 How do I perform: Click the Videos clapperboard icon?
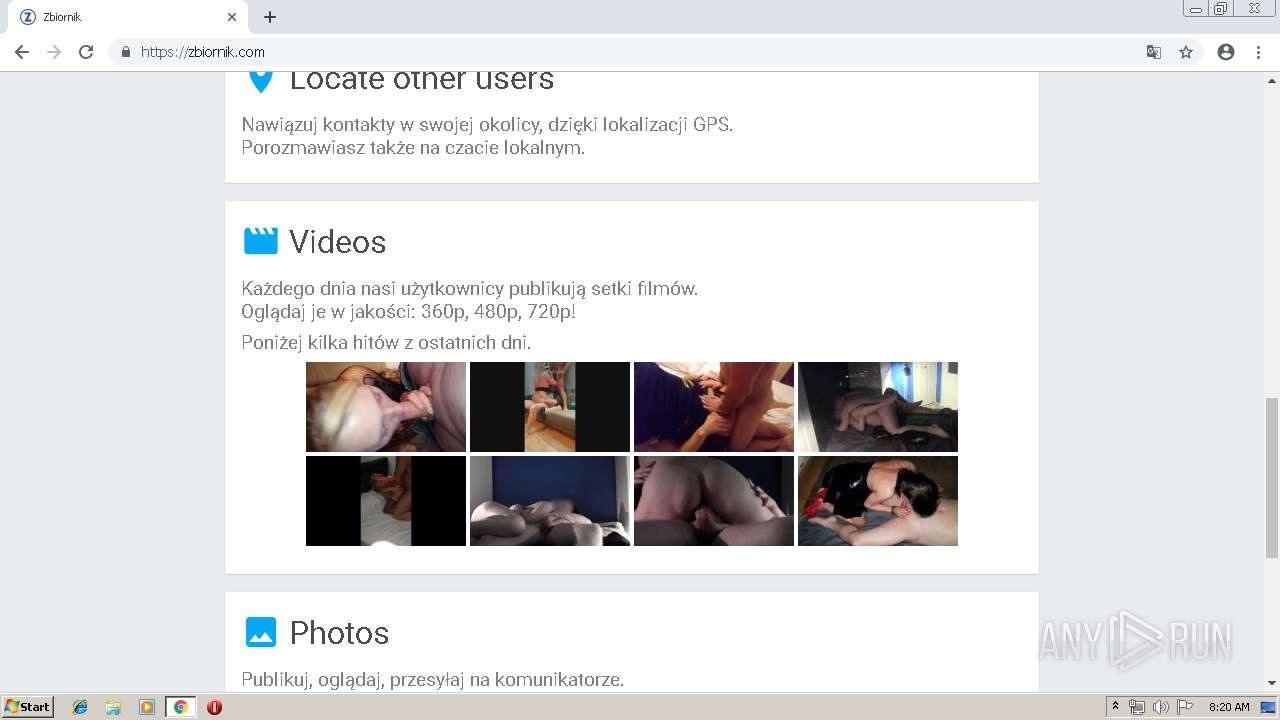pos(261,241)
